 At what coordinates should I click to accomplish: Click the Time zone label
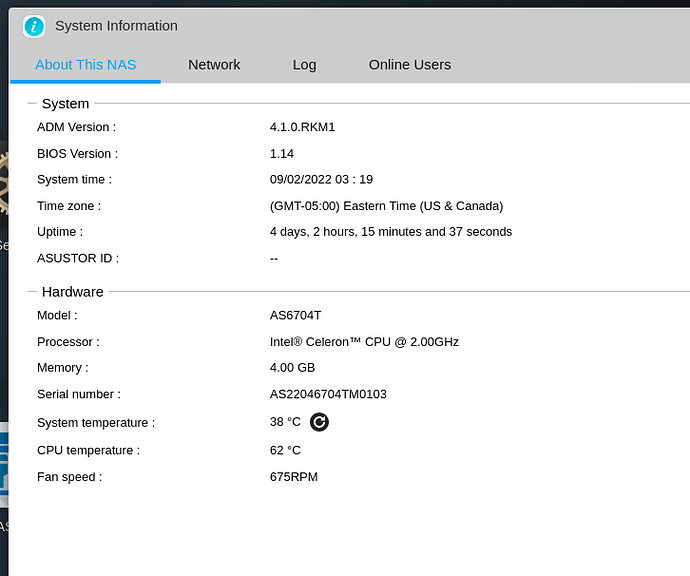(x=69, y=206)
